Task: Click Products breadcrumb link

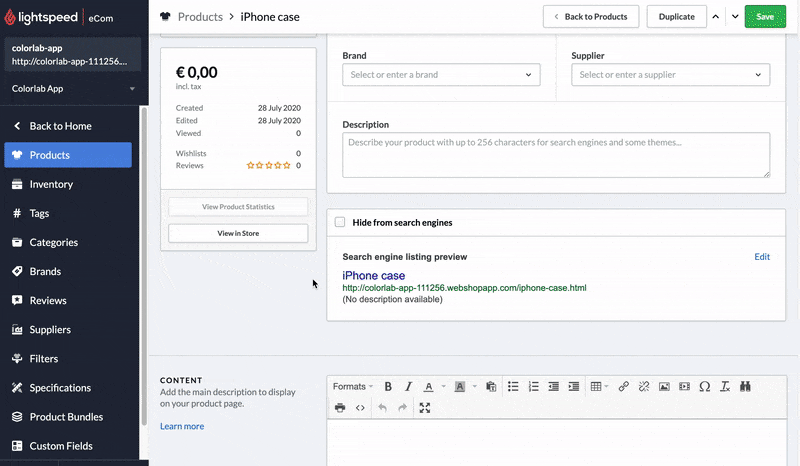Action: [x=200, y=17]
